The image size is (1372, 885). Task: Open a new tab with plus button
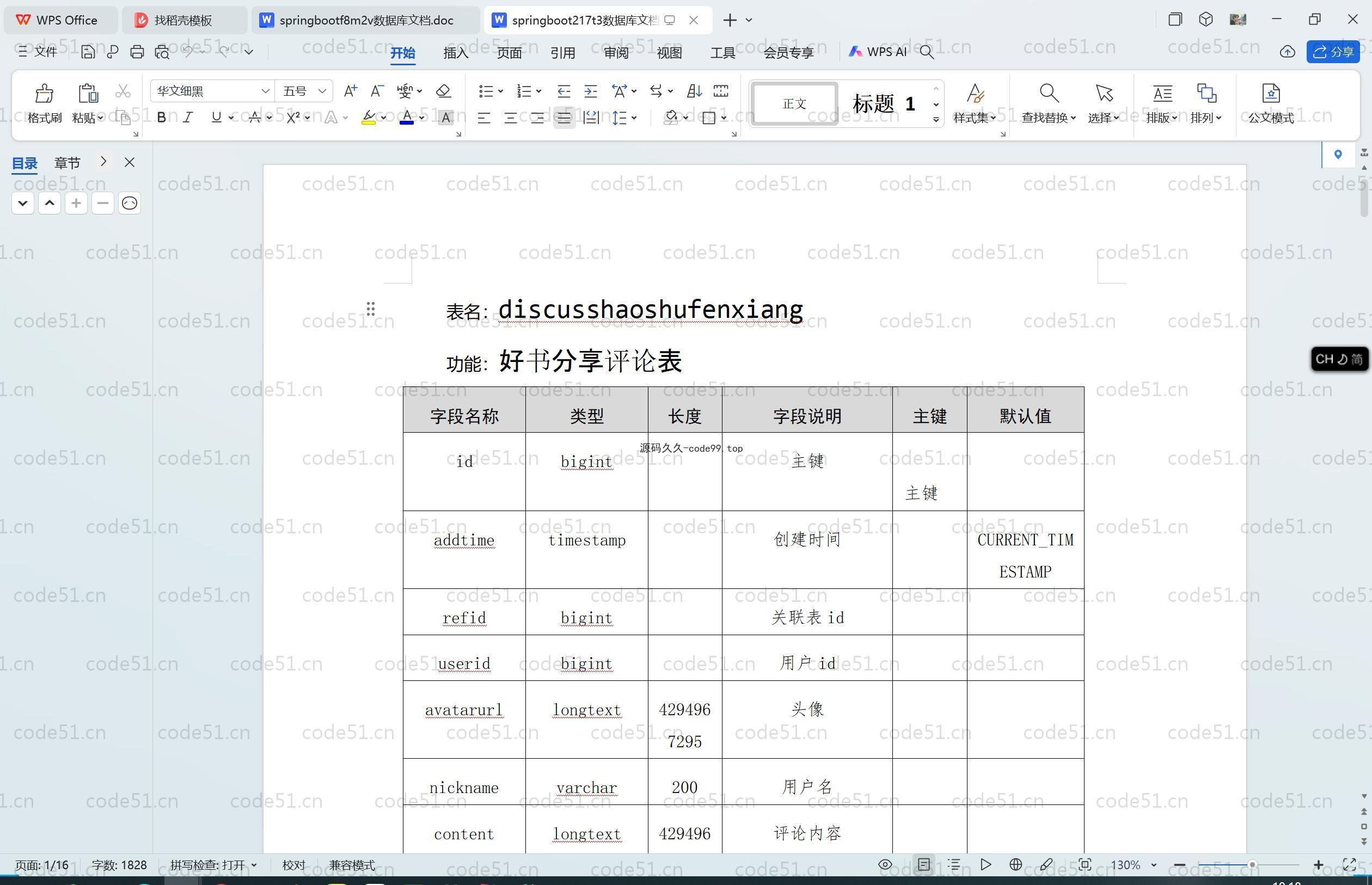[x=730, y=20]
